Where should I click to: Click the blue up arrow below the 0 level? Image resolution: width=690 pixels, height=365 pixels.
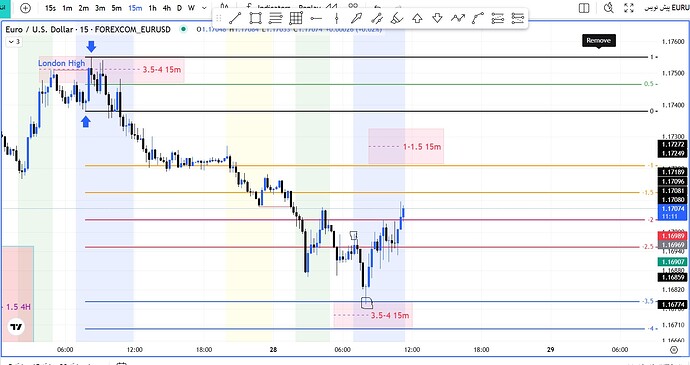[86, 122]
